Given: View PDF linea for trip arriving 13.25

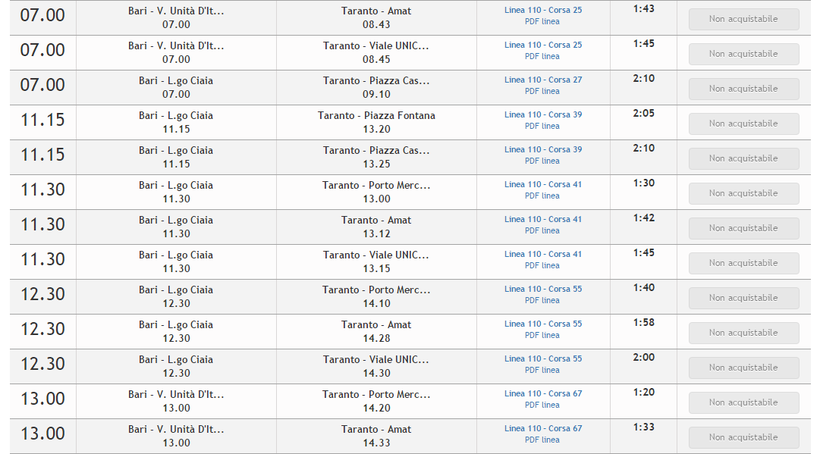Looking at the screenshot, I should tap(542, 161).
